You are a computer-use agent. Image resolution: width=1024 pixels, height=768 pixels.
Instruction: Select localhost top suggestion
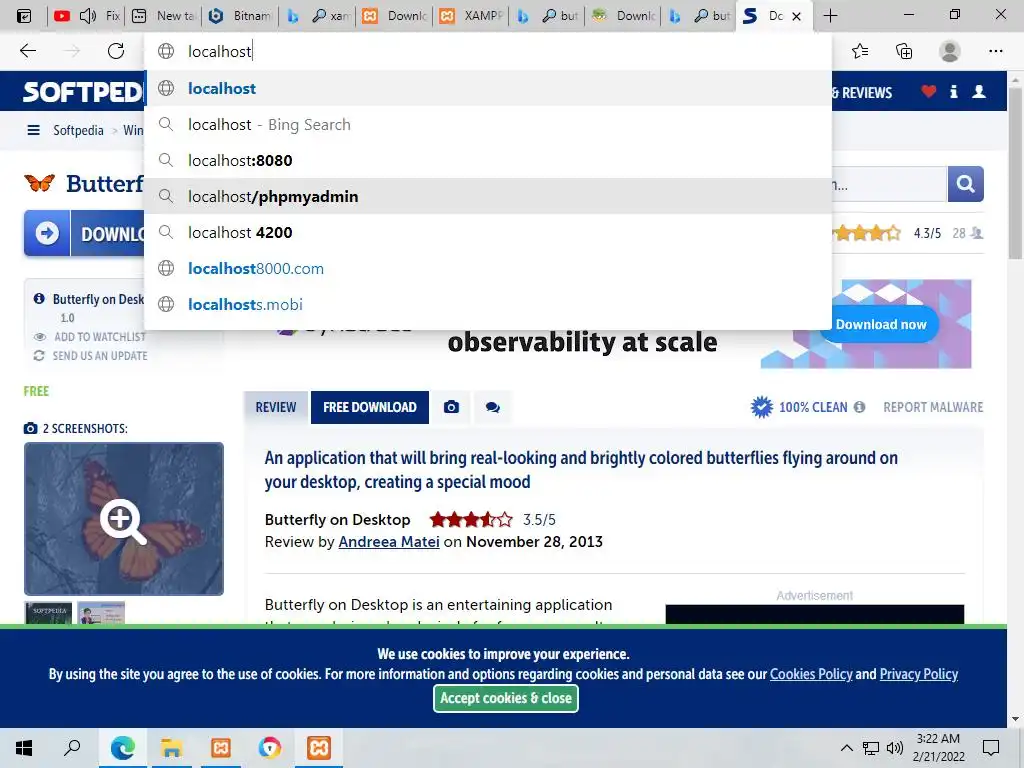(x=488, y=88)
